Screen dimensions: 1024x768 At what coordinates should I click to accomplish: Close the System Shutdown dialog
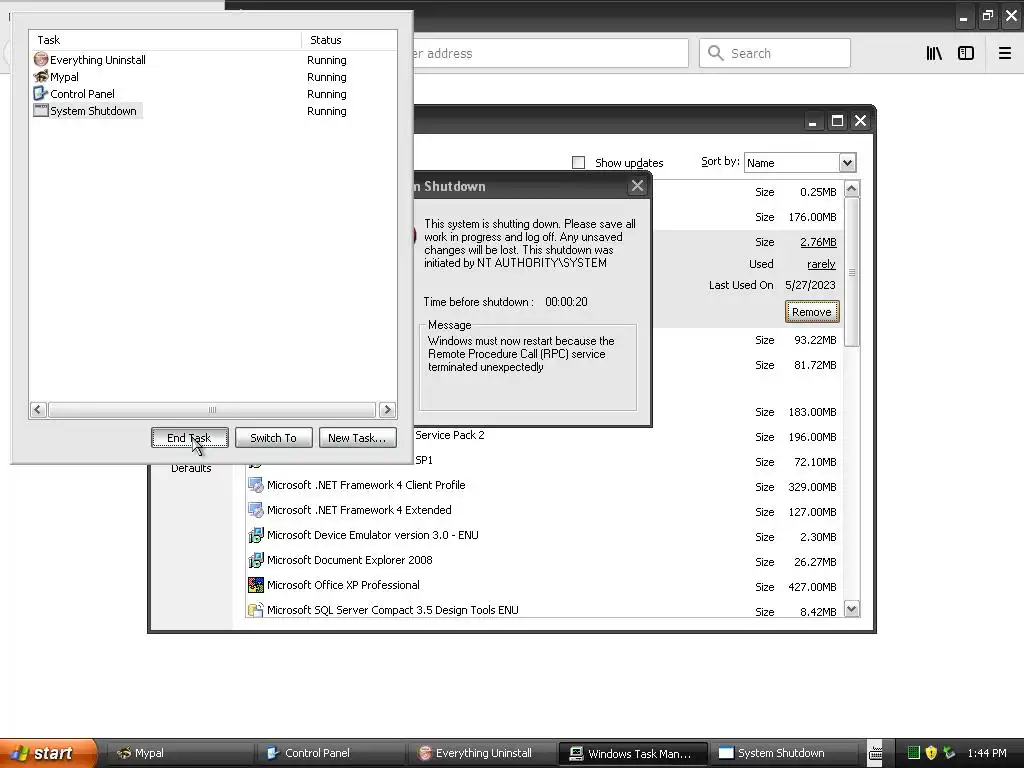[x=637, y=186]
